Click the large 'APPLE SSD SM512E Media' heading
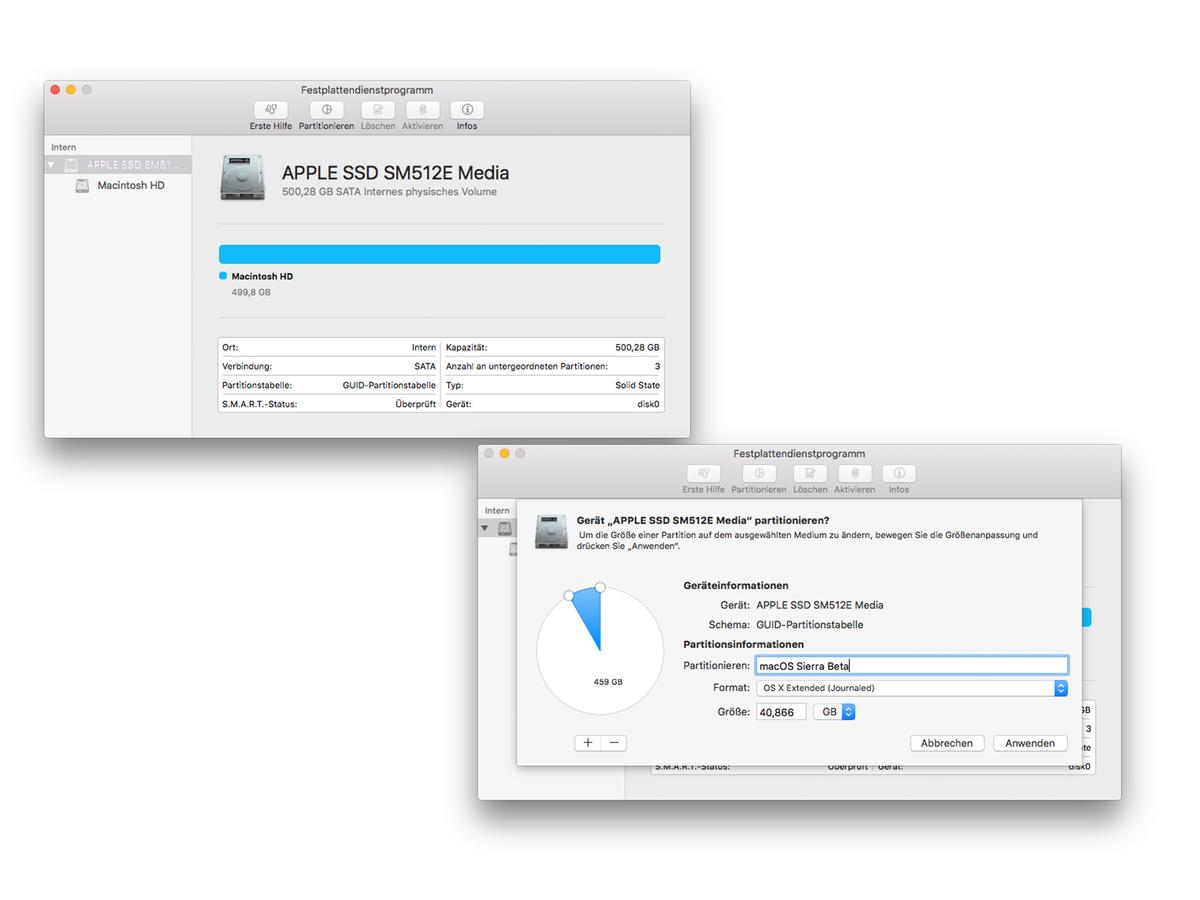1200x900 pixels. click(x=395, y=173)
